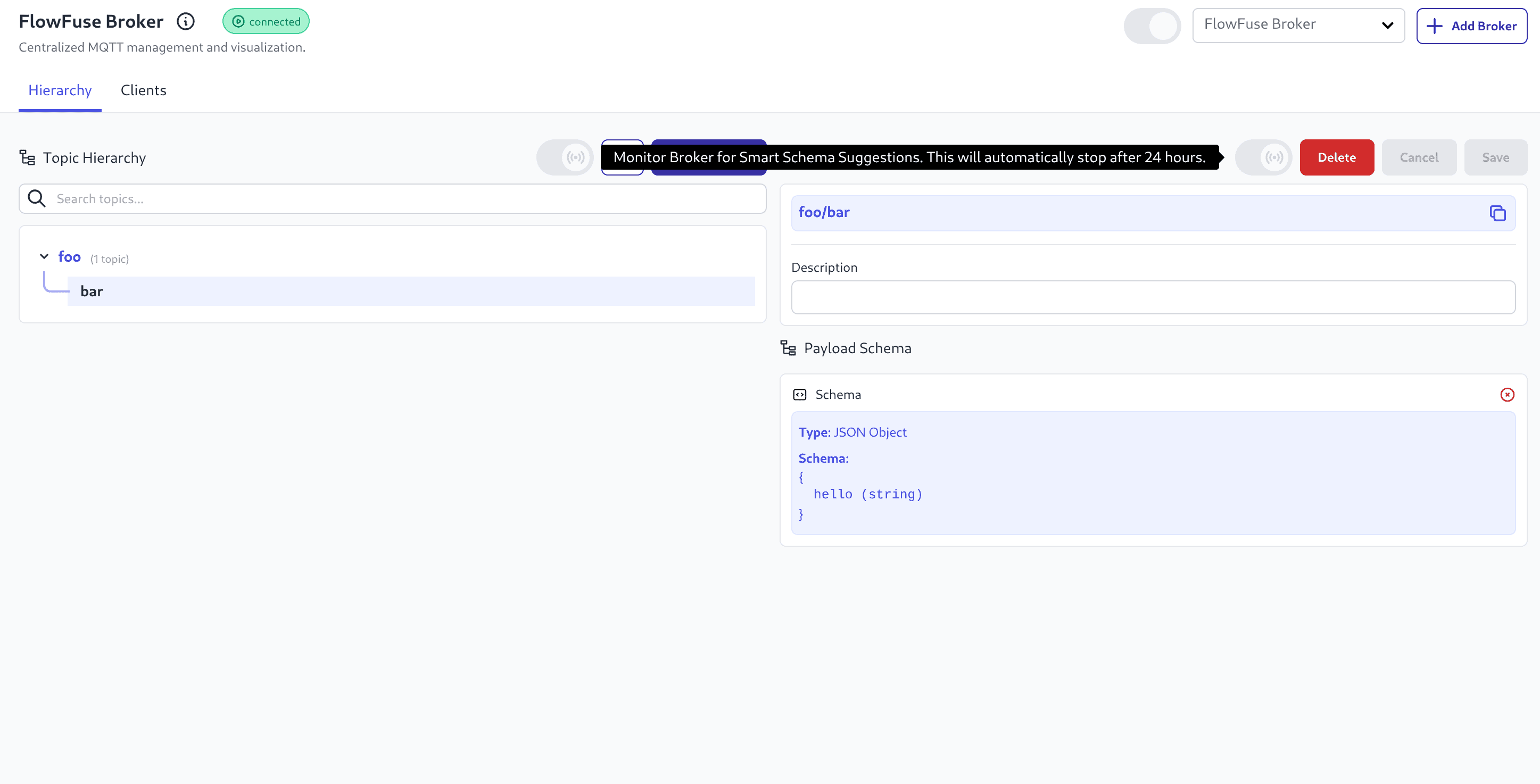Click the Payload Schema hierarchy icon
Viewport: 1540px width, 784px height.
[x=788, y=348]
